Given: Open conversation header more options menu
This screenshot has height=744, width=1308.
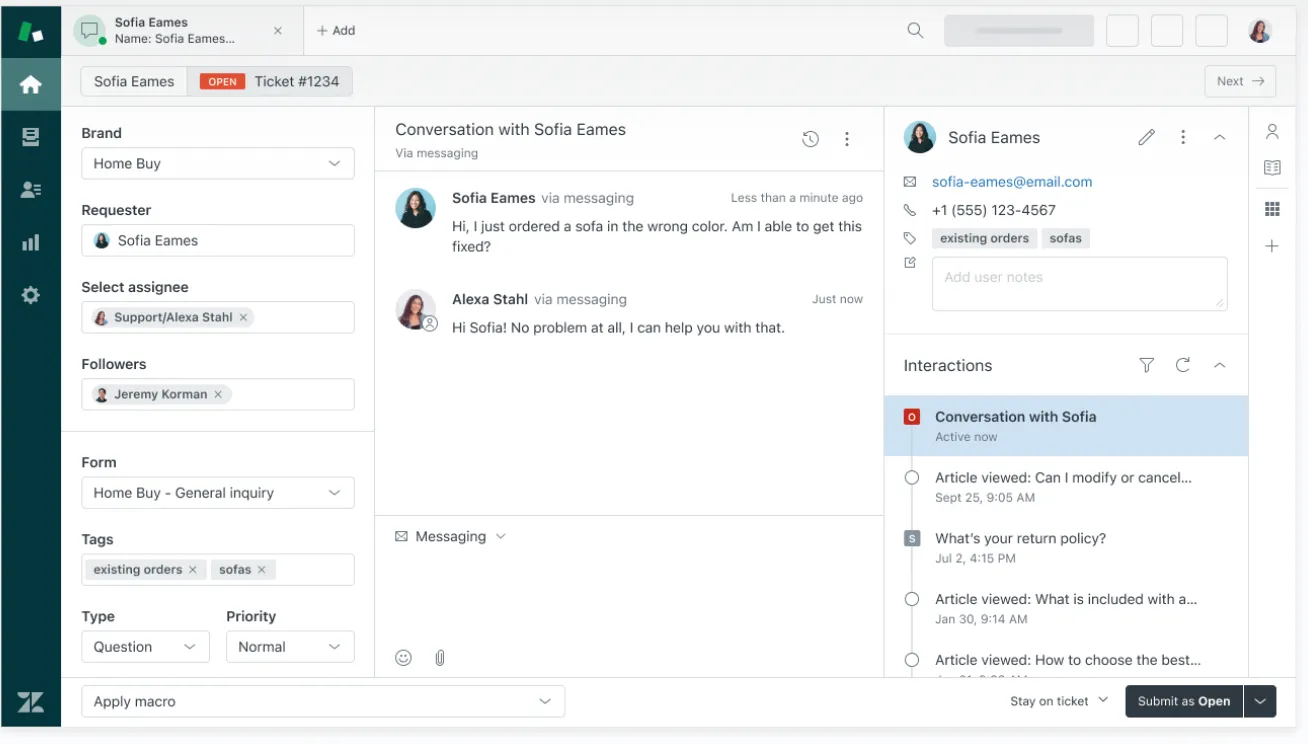Looking at the screenshot, I should pyautogui.click(x=847, y=139).
